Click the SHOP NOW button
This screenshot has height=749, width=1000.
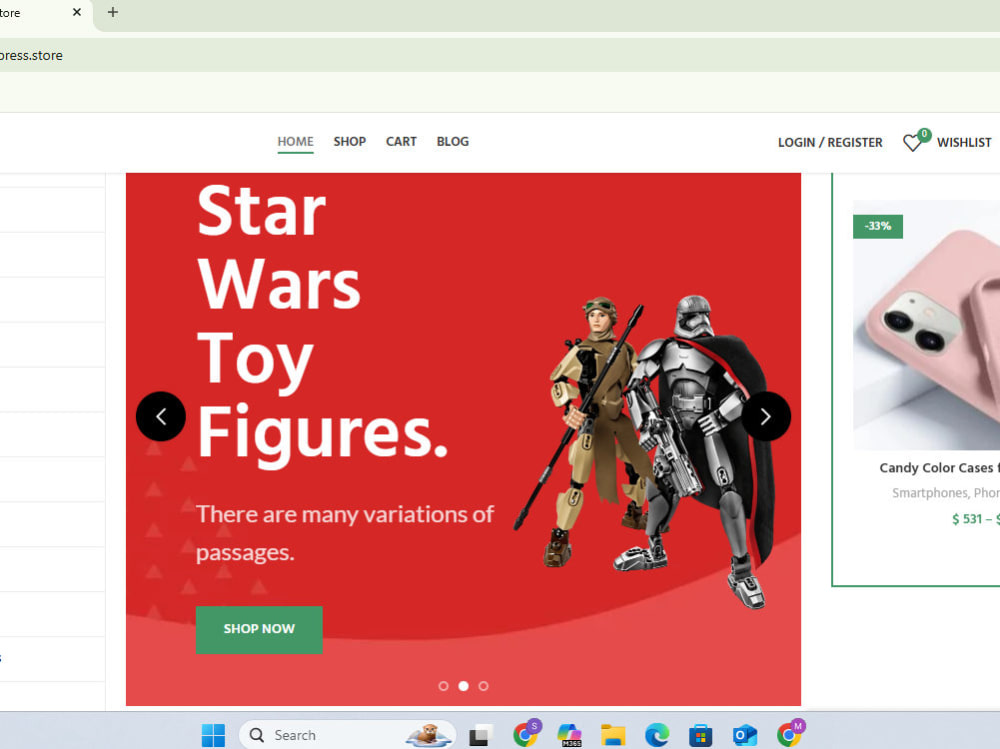(x=259, y=629)
